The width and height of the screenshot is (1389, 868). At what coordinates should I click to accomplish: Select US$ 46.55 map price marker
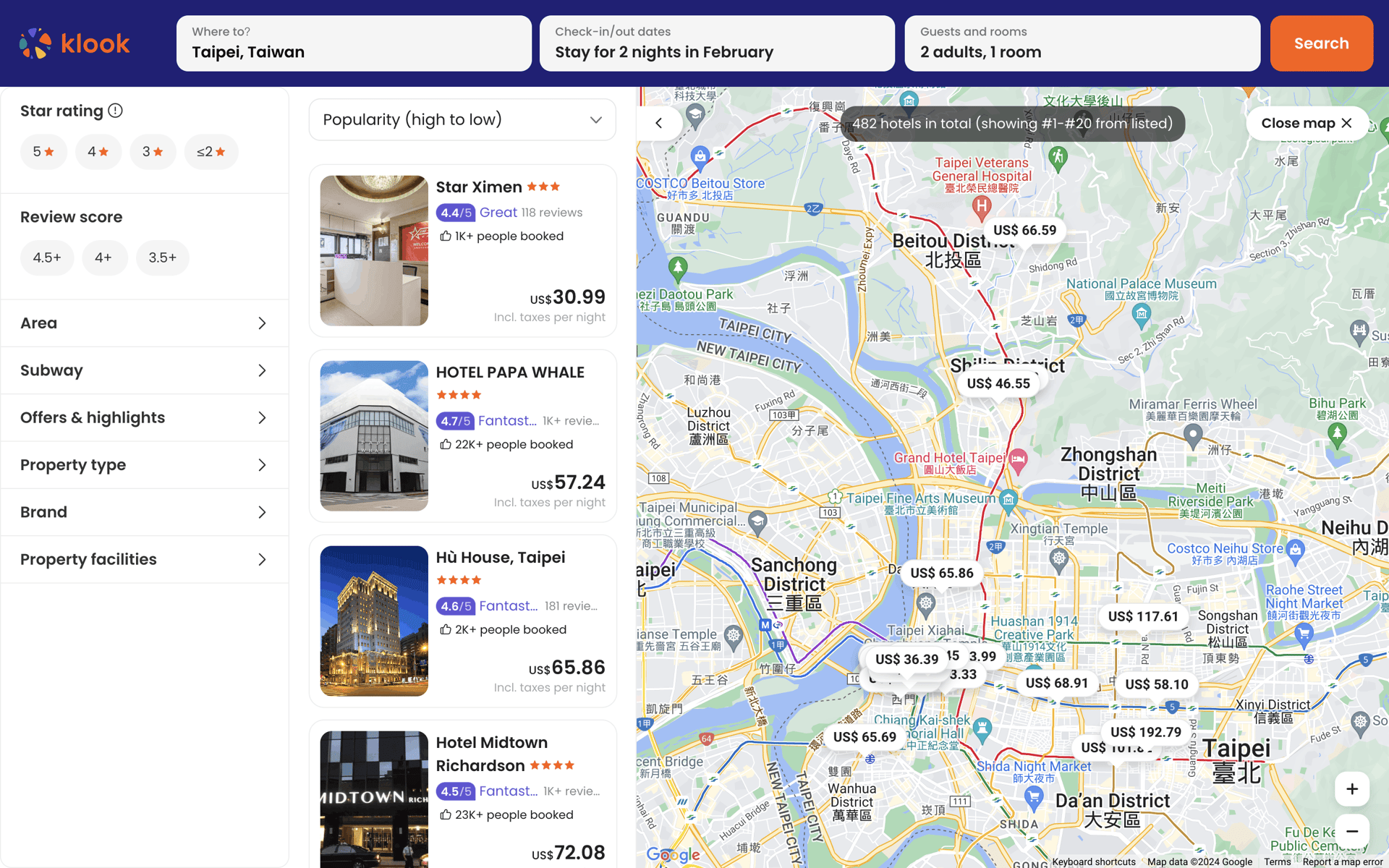(998, 383)
